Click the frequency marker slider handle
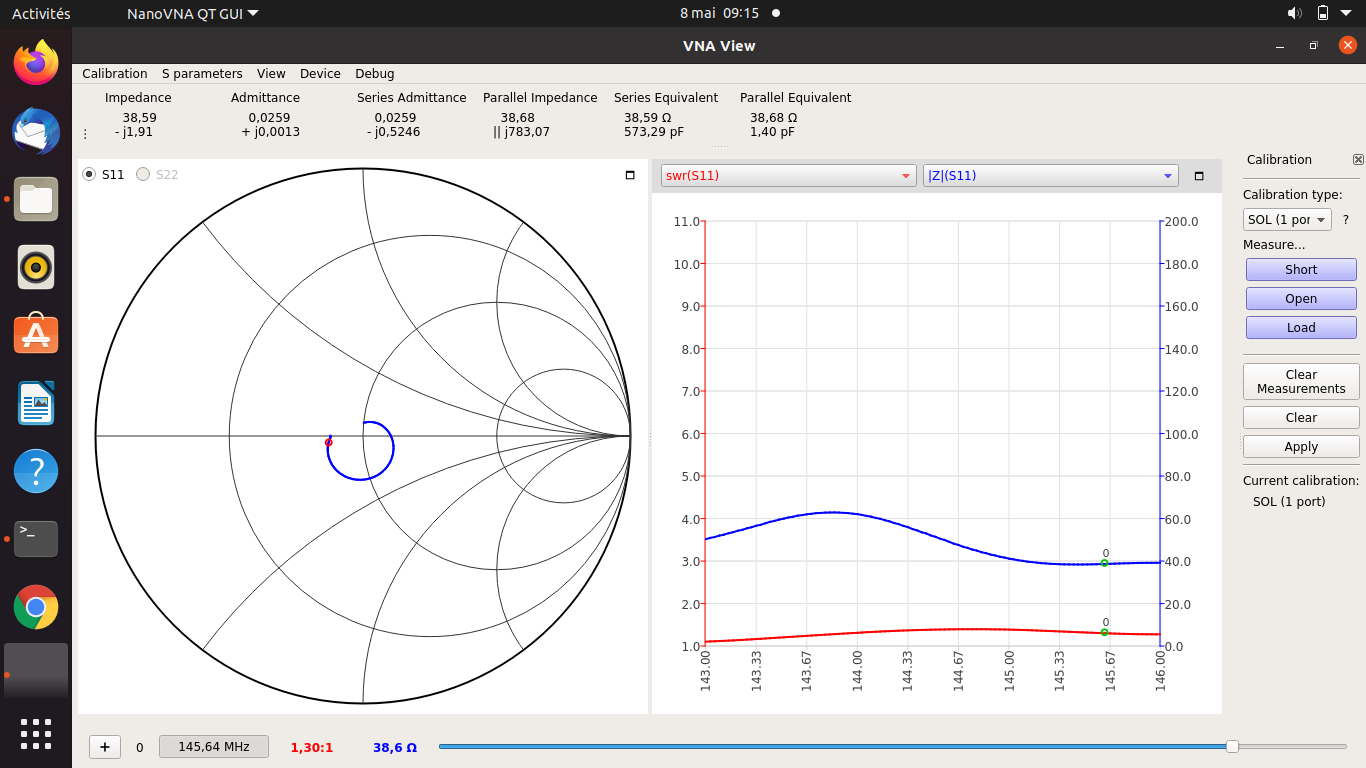Viewport: 1366px width, 768px height. click(1232, 746)
